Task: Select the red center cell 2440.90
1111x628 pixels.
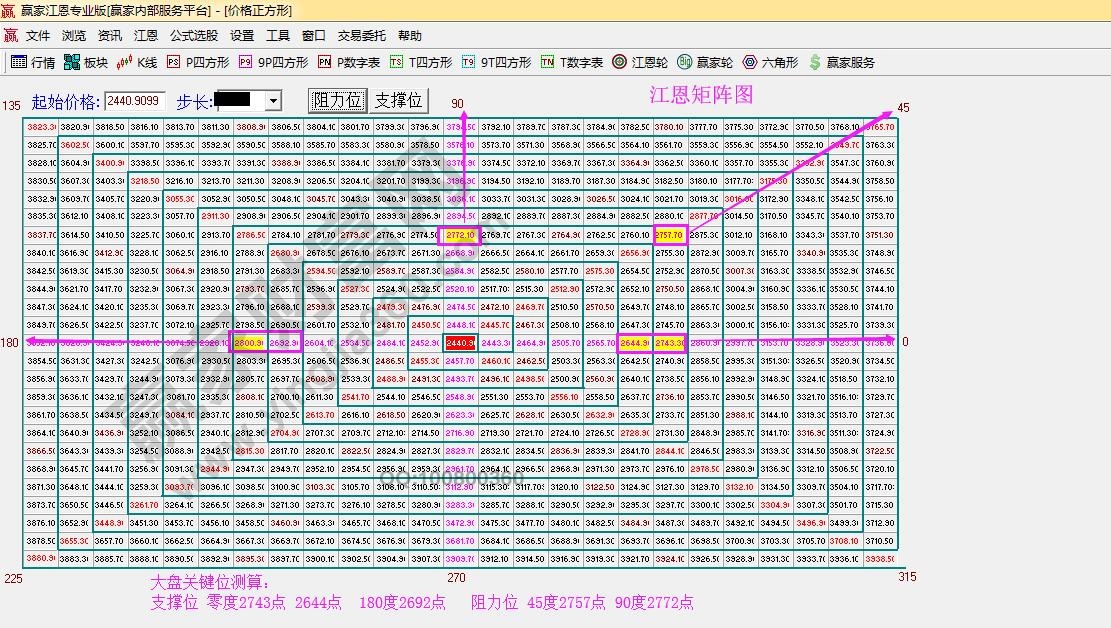Action: pos(461,343)
